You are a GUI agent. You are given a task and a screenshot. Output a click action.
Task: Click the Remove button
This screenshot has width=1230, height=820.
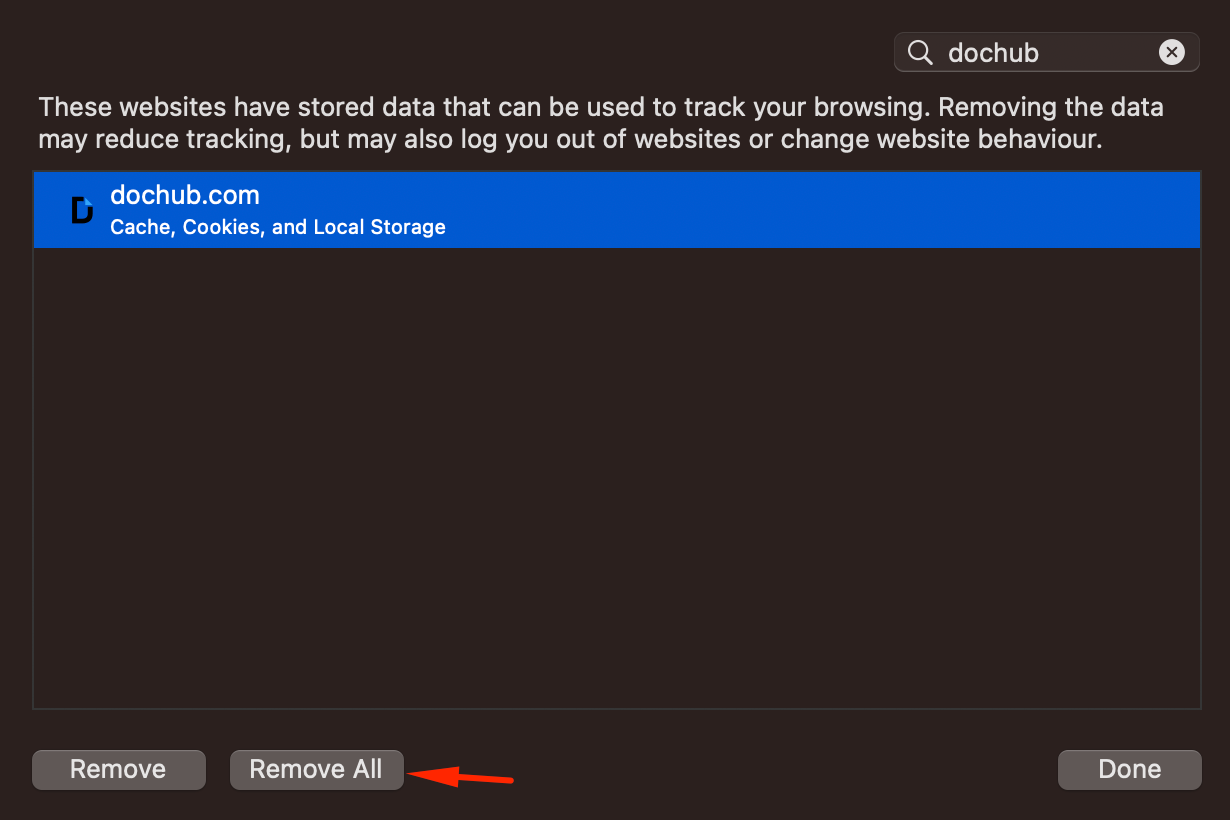(118, 770)
